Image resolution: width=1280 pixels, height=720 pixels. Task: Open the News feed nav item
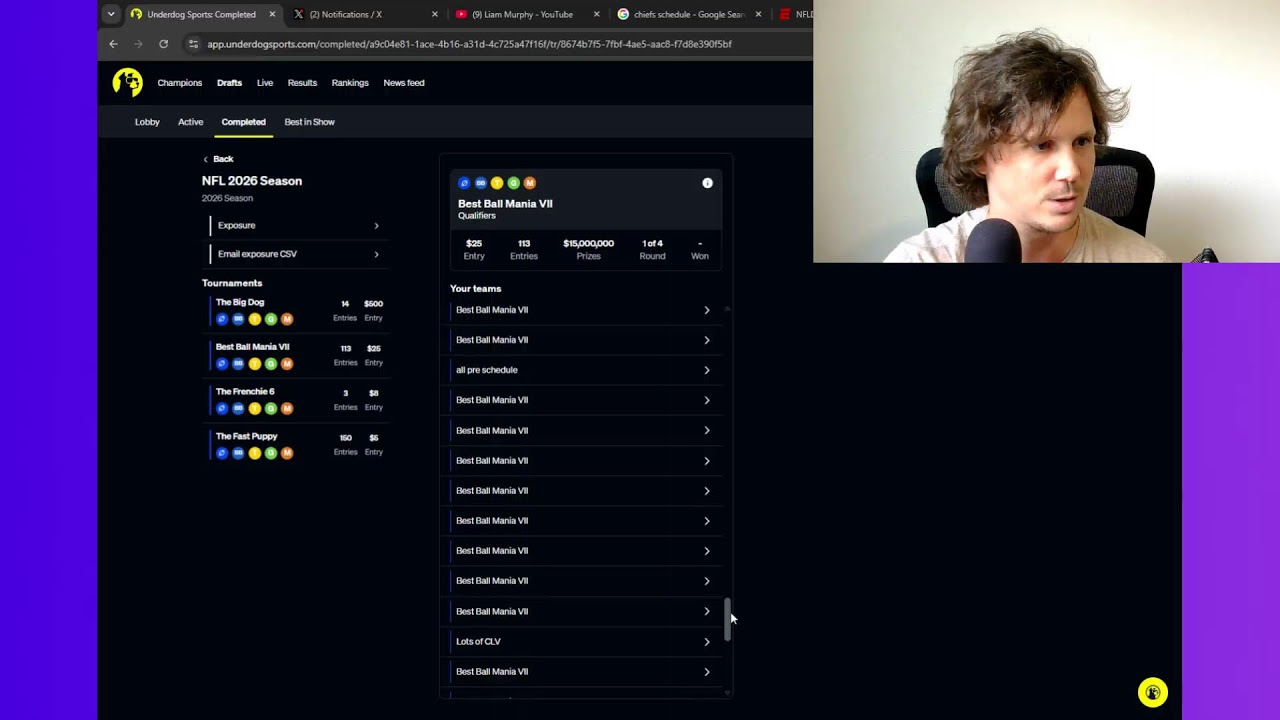pyautogui.click(x=404, y=83)
